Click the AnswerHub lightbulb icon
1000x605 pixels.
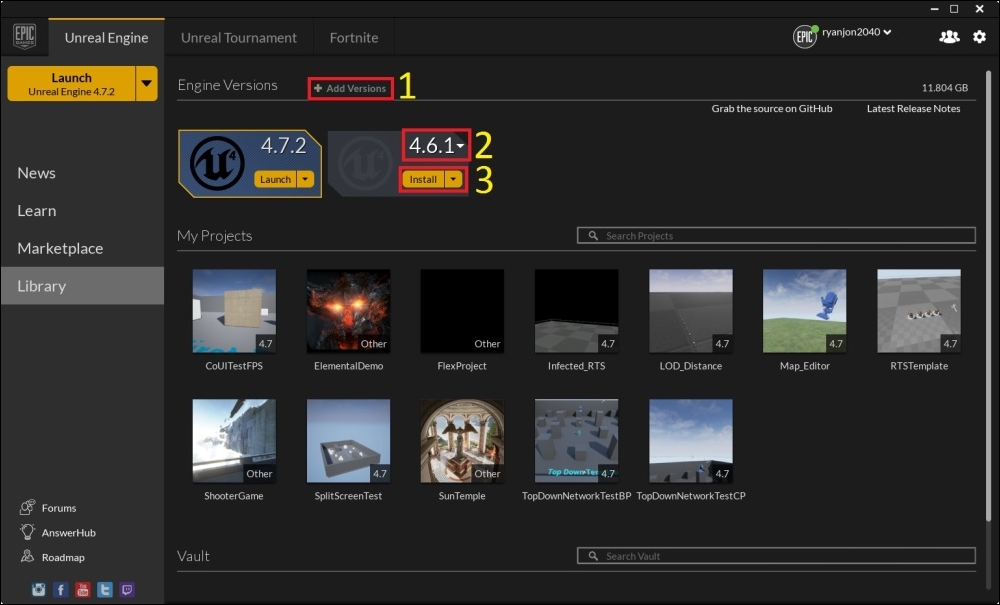pos(27,532)
